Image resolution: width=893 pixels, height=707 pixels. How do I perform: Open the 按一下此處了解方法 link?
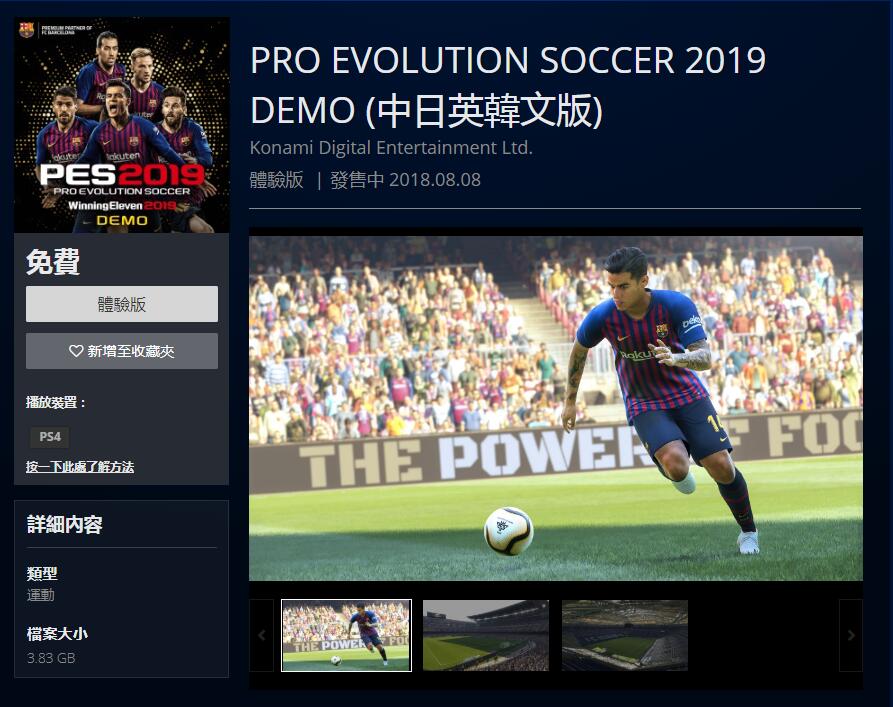click(x=80, y=467)
